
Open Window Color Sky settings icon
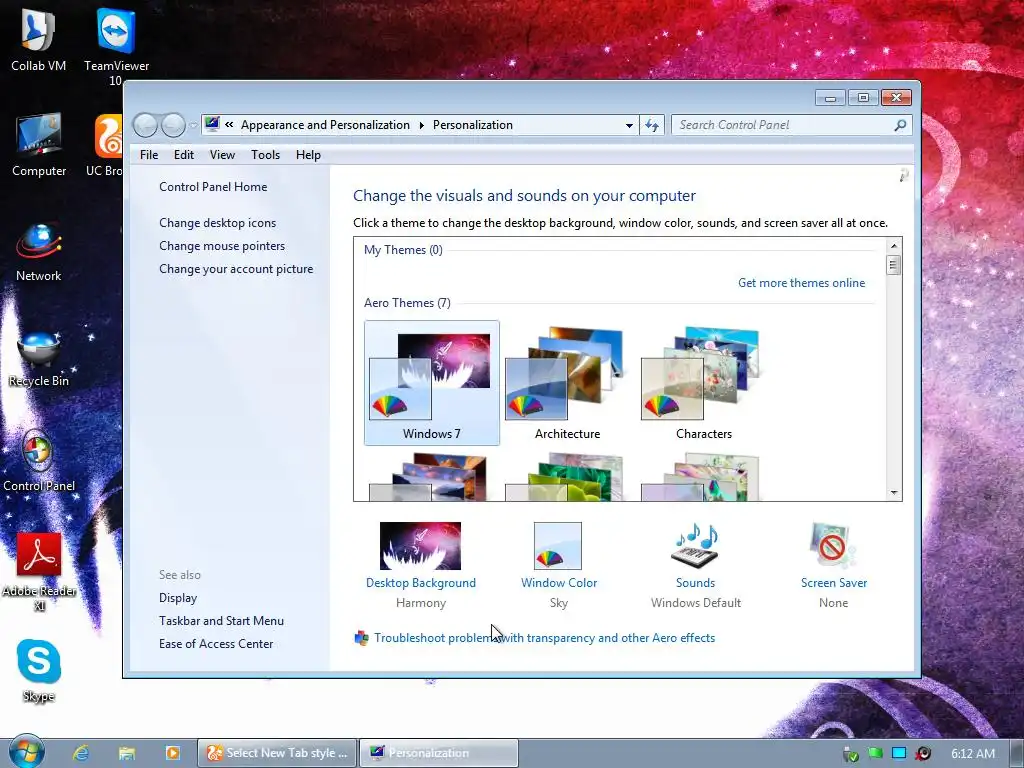pos(558,546)
